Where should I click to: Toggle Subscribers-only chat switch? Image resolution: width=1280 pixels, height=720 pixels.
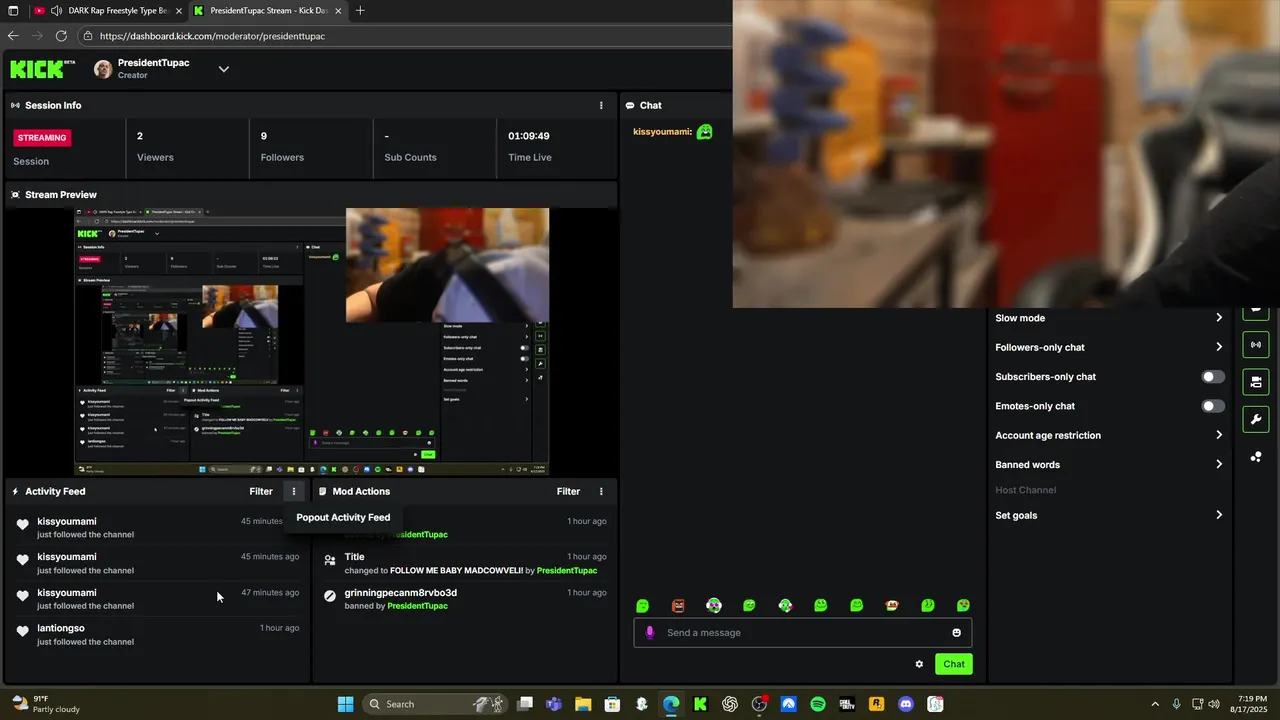coord(1212,377)
